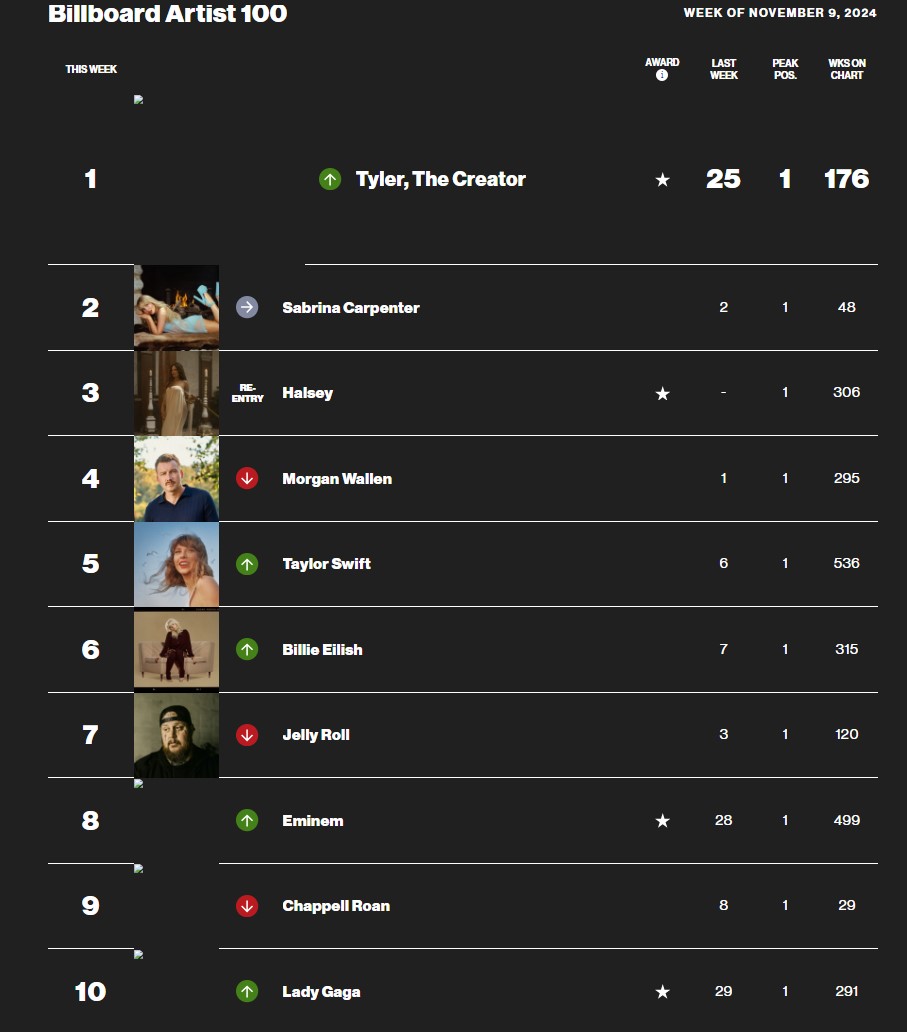907x1032 pixels.
Task: Open Tyler, The Creator's artist page
Action: coord(440,180)
